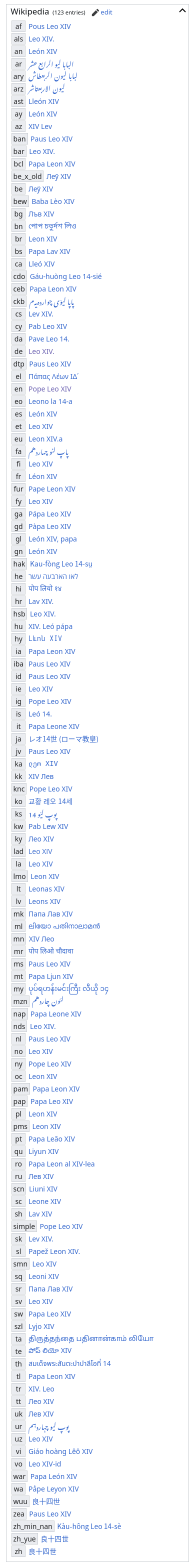Open the Hakka Kau-fòng Leo 14-sṳ link
The image size is (194, 1568).
coord(61,563)
